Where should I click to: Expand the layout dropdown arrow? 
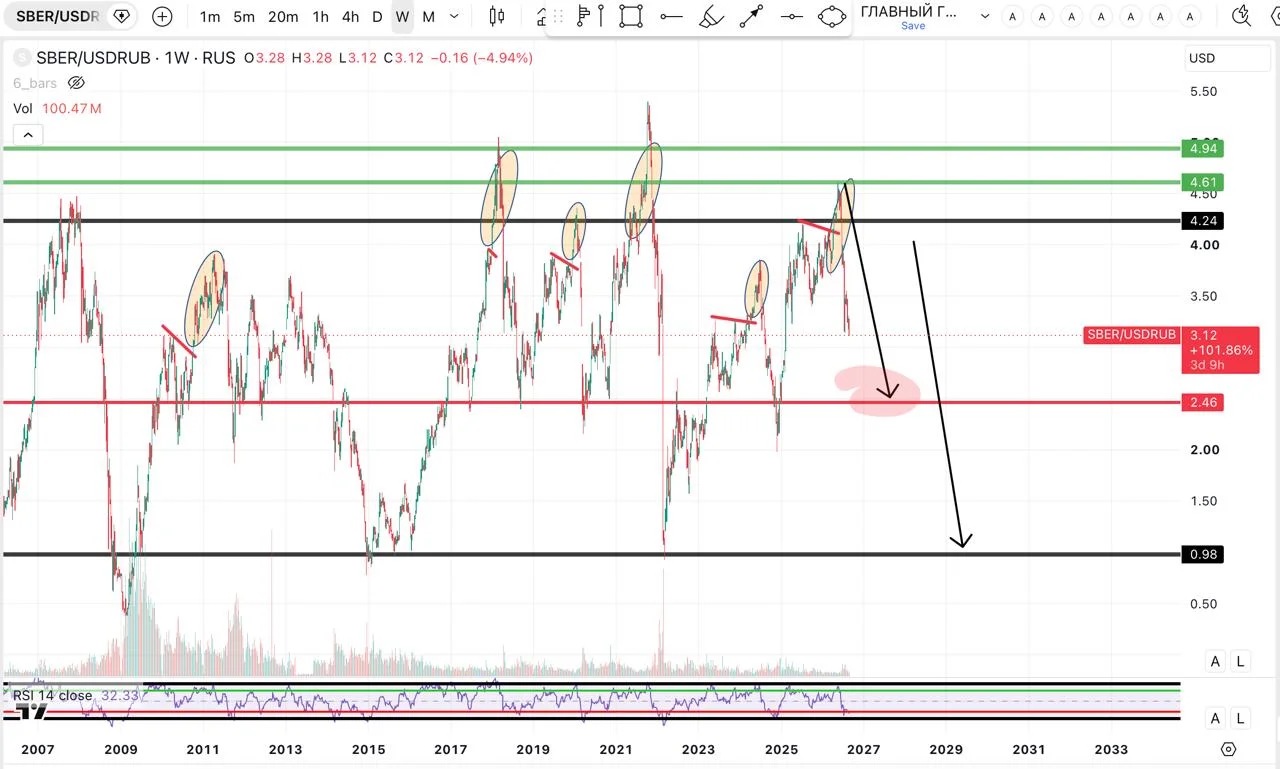984,16
